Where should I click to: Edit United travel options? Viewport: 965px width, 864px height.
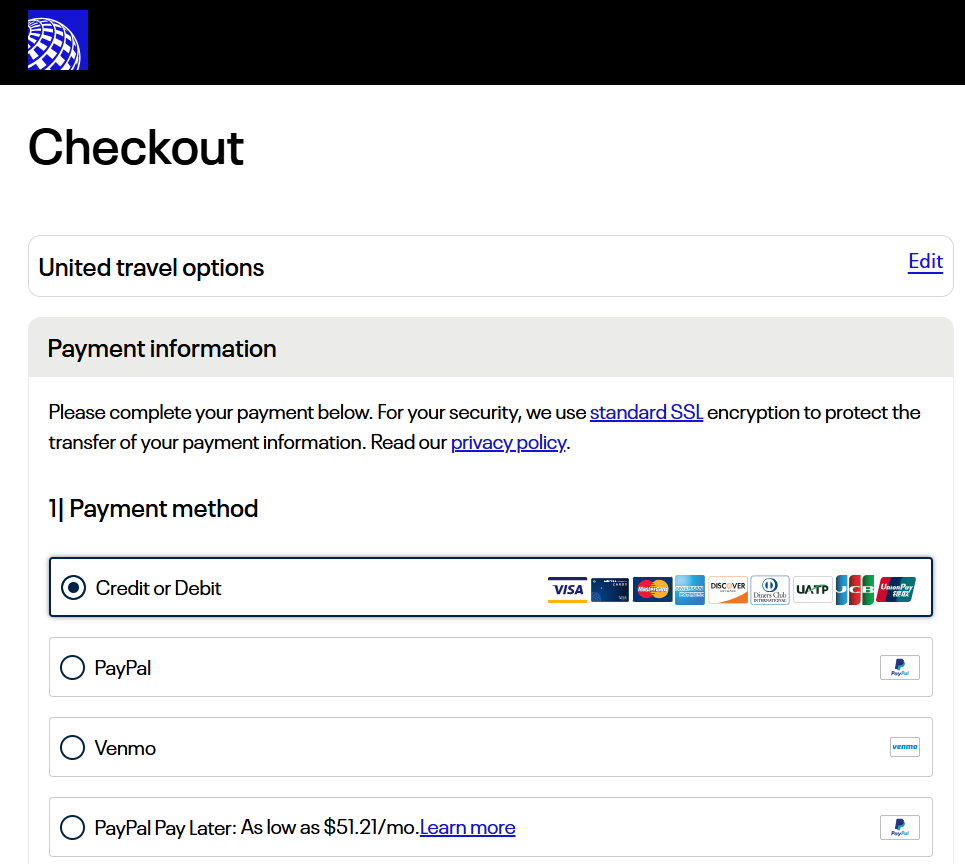(x=925, y=262)
